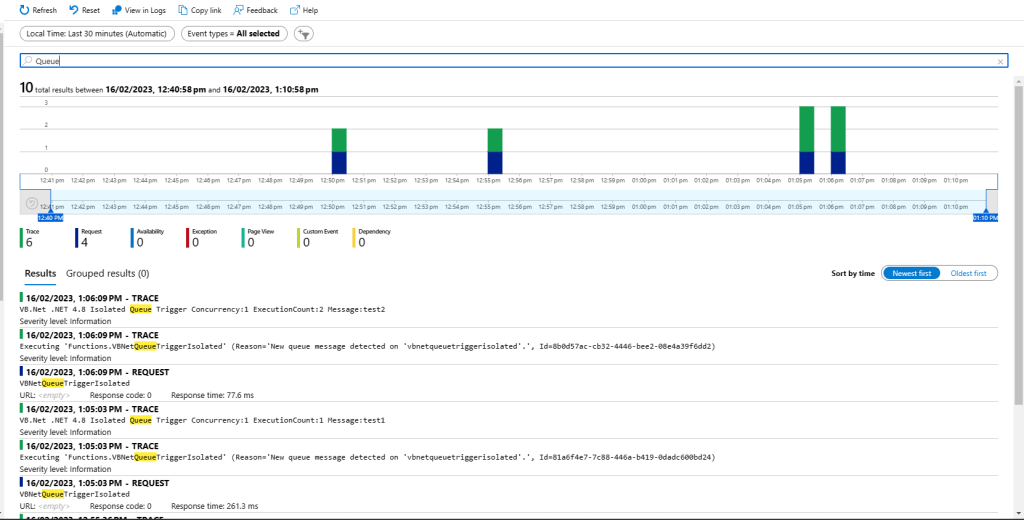Image resolution: width=1024 pixels, height=520 pixels.
Task: Select the Results tab
Action: [40, 273]
